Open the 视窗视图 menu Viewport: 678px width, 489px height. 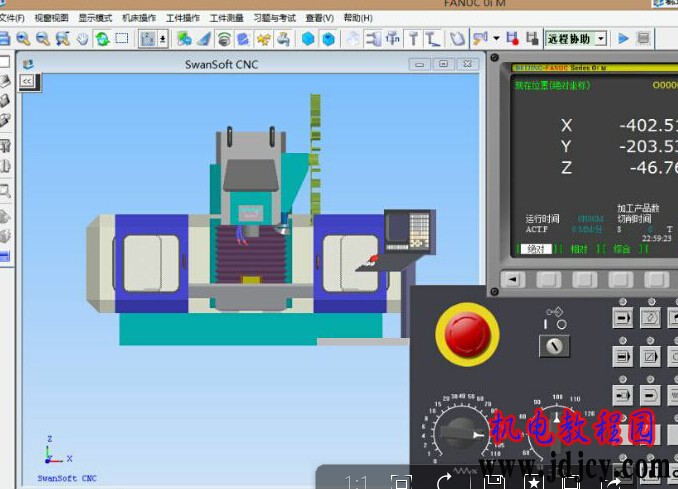(51, 18)
